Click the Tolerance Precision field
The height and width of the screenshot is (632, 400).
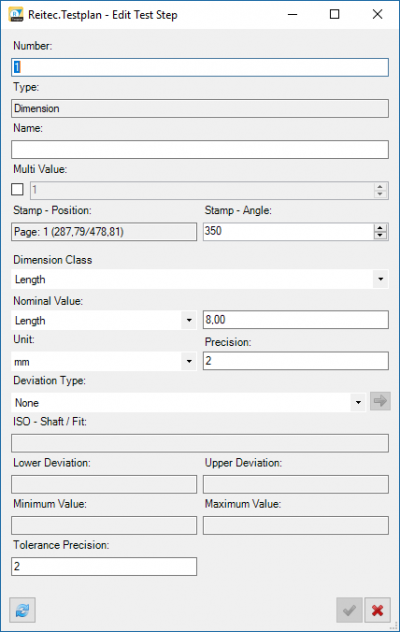pyautogui.click(x=104, y=566)
